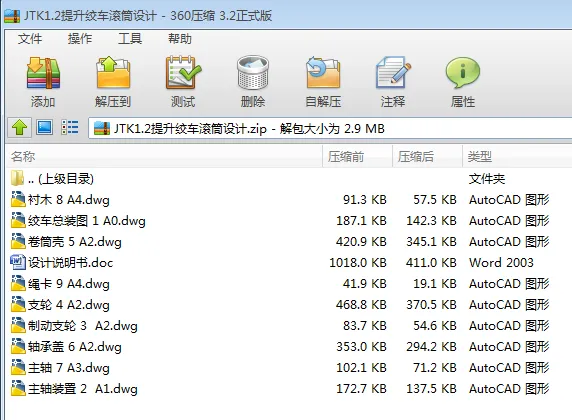
Task: Click the icon of 支轮 4 A2.dwg
Action: tap(18, 304)
